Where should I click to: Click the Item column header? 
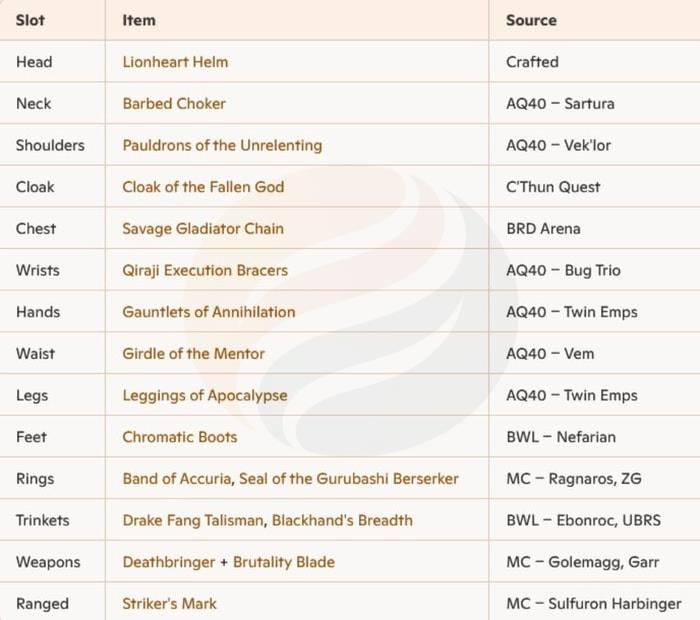pos(139,20)
